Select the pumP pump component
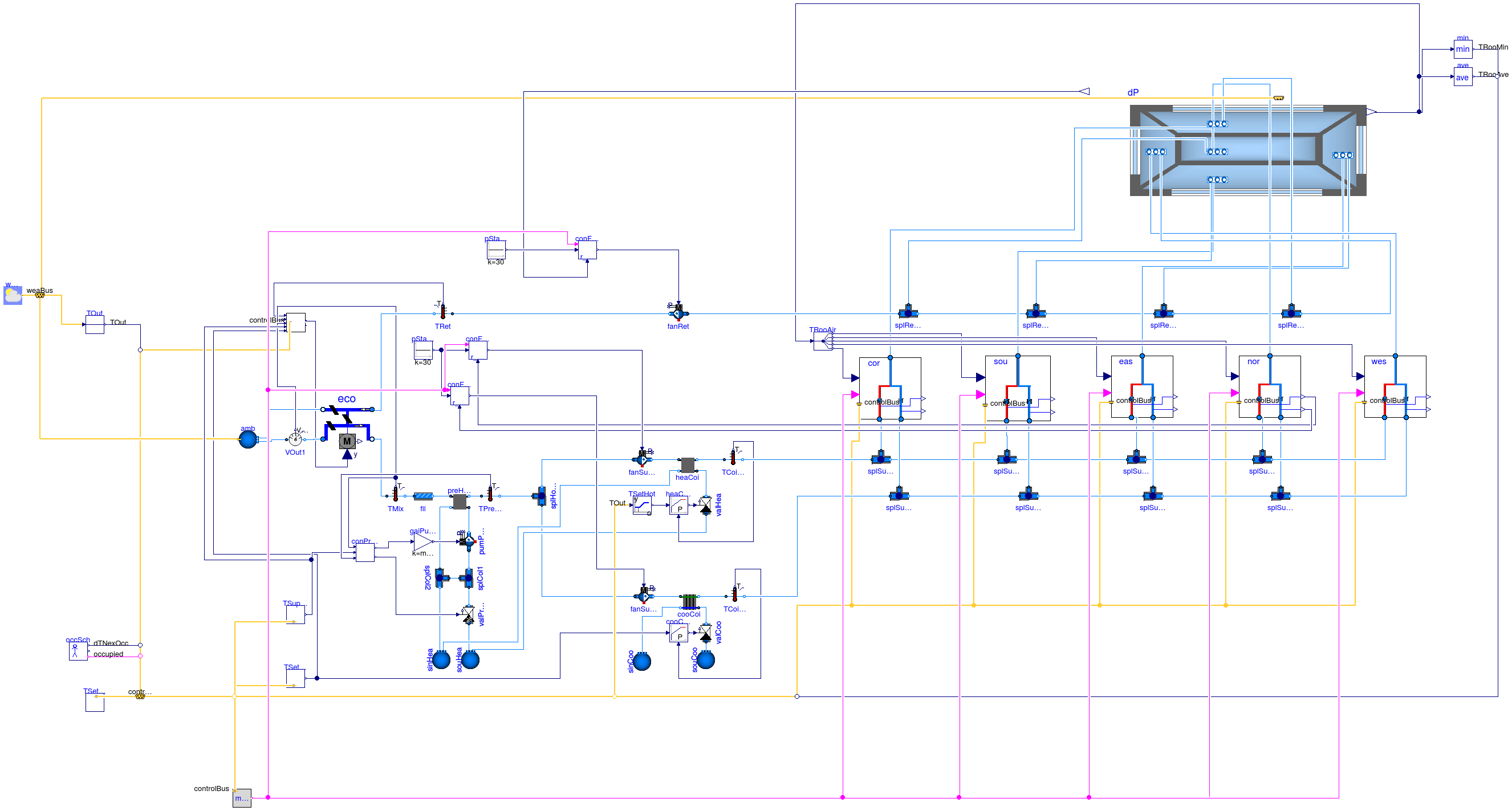Viewport: 1512px width, 811px height. click(468, 540)
